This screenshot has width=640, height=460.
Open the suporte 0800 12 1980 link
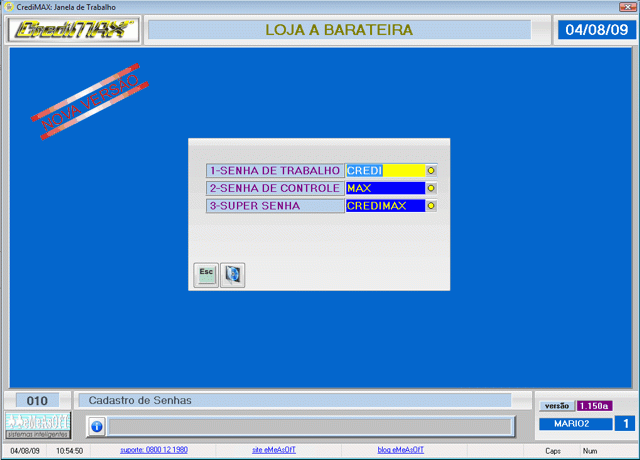[x=154, y=451]
